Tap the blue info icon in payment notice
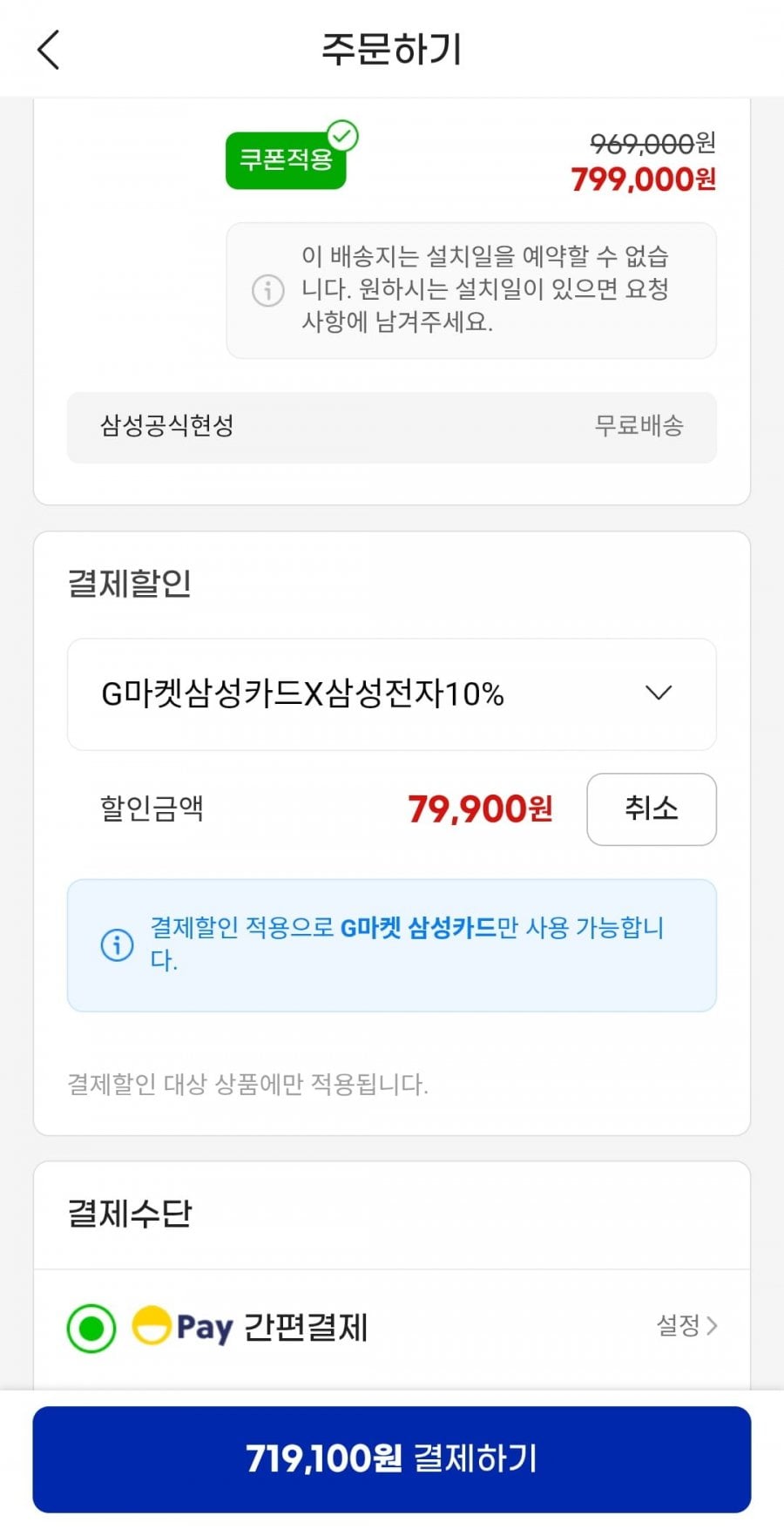 (x=118, y=944)
